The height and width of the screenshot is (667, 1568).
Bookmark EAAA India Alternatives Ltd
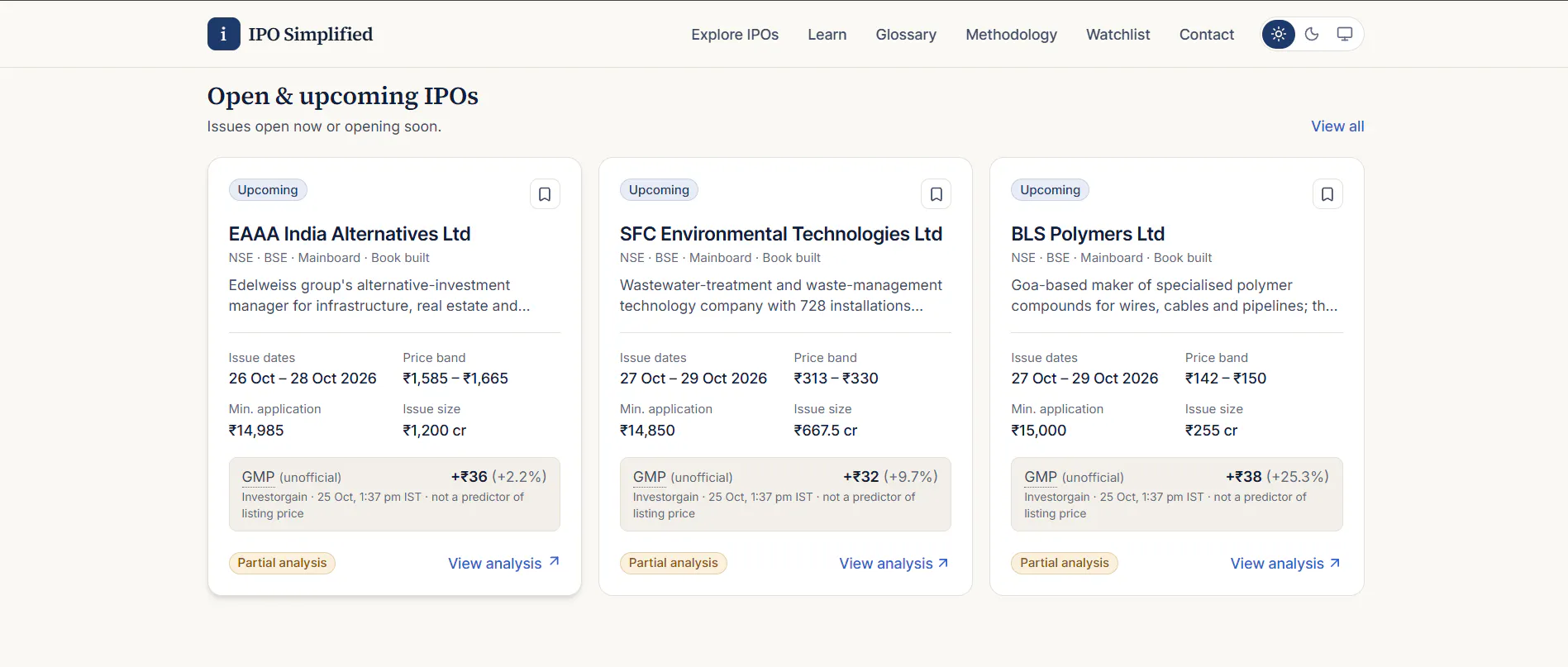(545, 194)
